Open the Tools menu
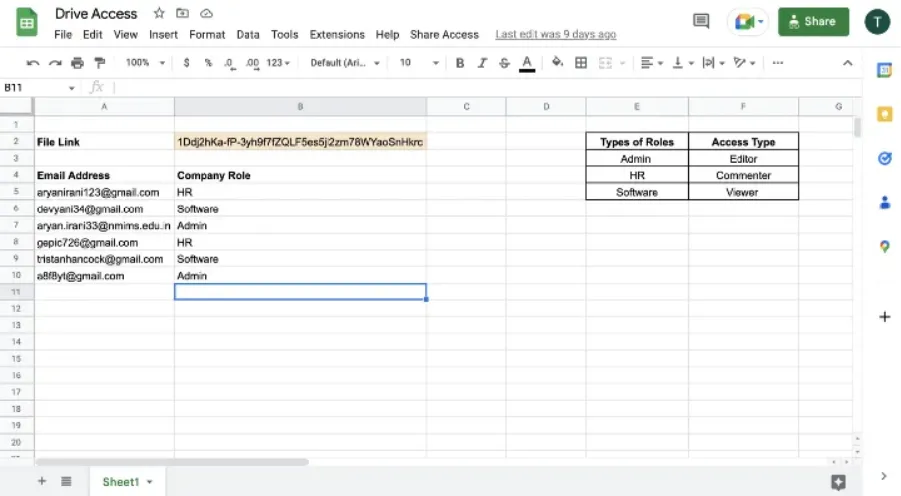Screen dimensions: 901x496 (x=284, y=34)
